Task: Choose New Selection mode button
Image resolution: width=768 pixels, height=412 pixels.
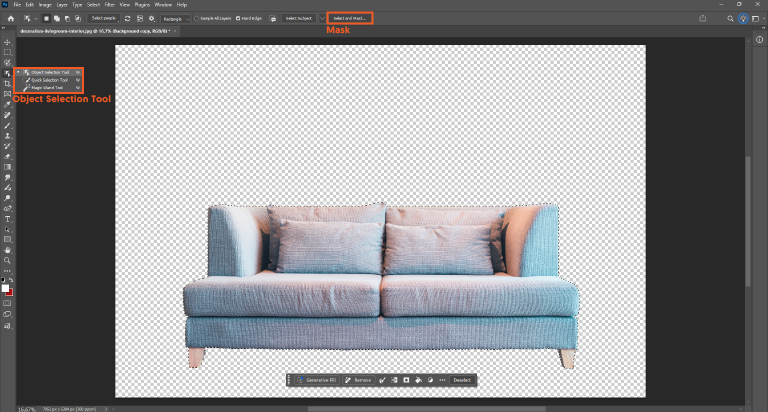Action: [46, 19]
